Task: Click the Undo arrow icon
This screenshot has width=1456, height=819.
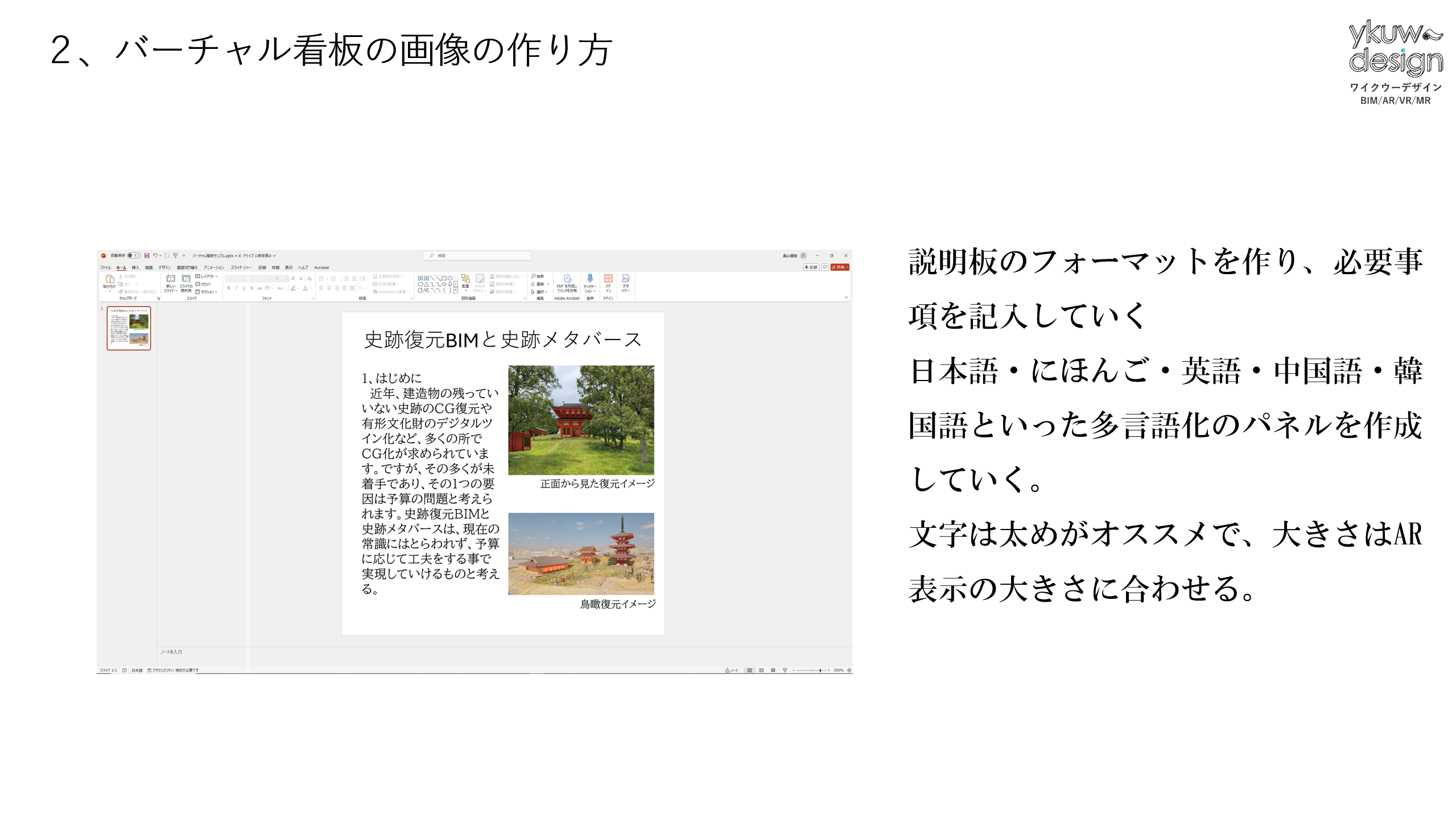Action: [155, 256]
